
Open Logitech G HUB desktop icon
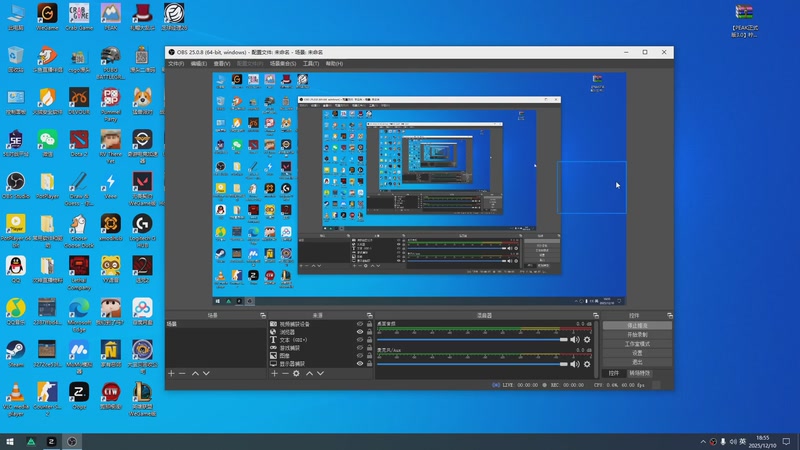click(142, 231)
